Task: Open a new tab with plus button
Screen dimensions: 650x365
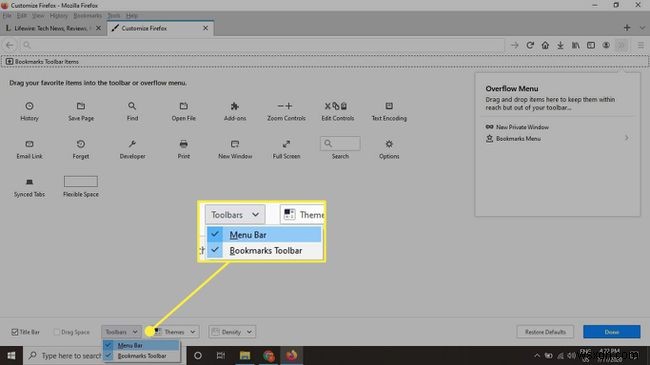Action: [627, 28]
